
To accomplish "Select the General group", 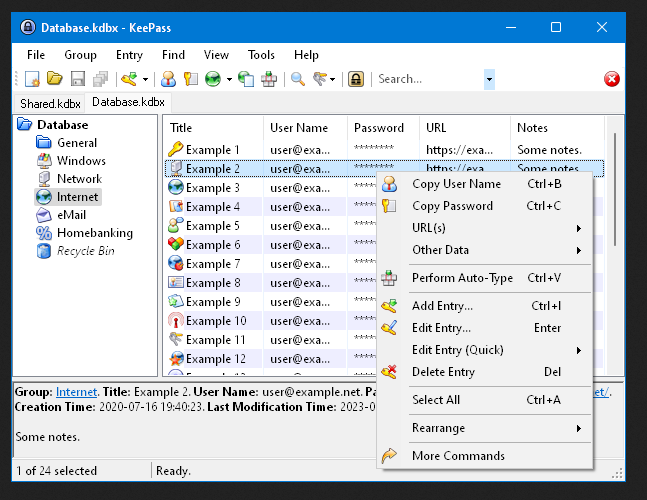I will click(x=77, y=143).
